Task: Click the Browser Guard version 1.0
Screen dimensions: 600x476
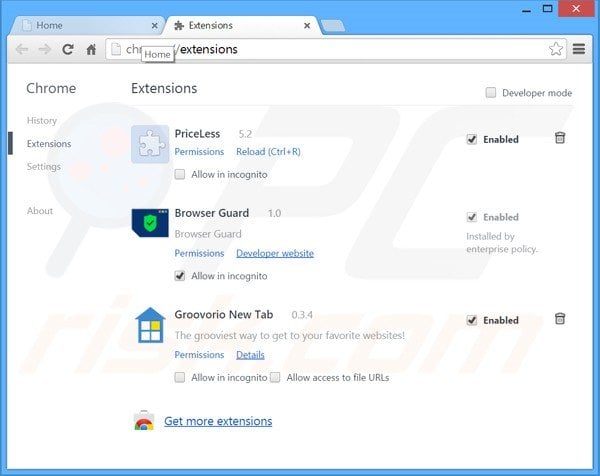Action: tap(274, 213)
